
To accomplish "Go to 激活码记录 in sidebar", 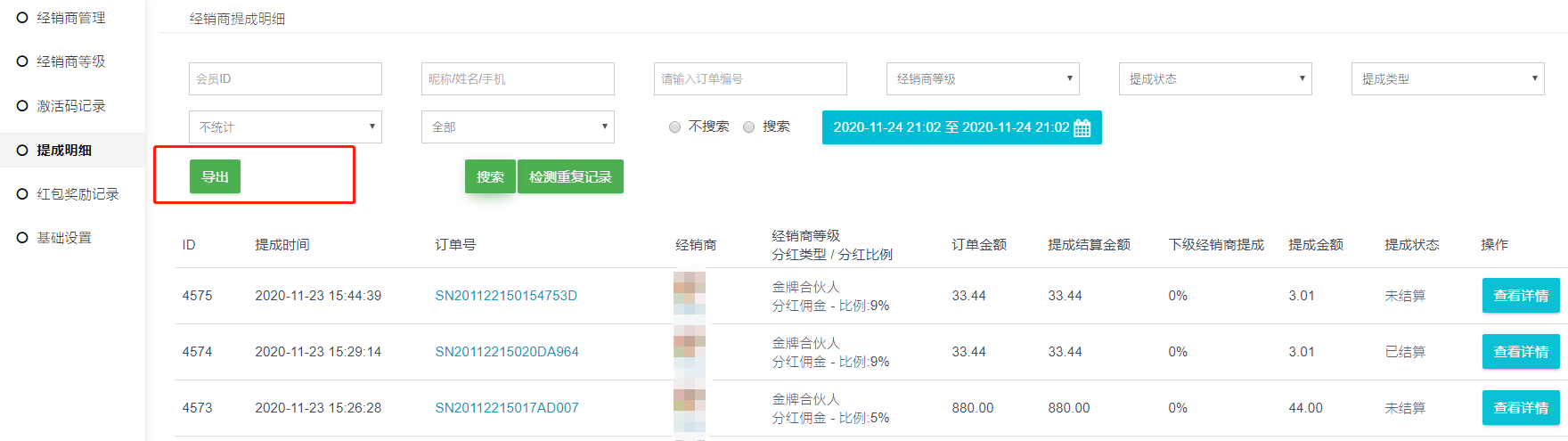I will point(71,106).
